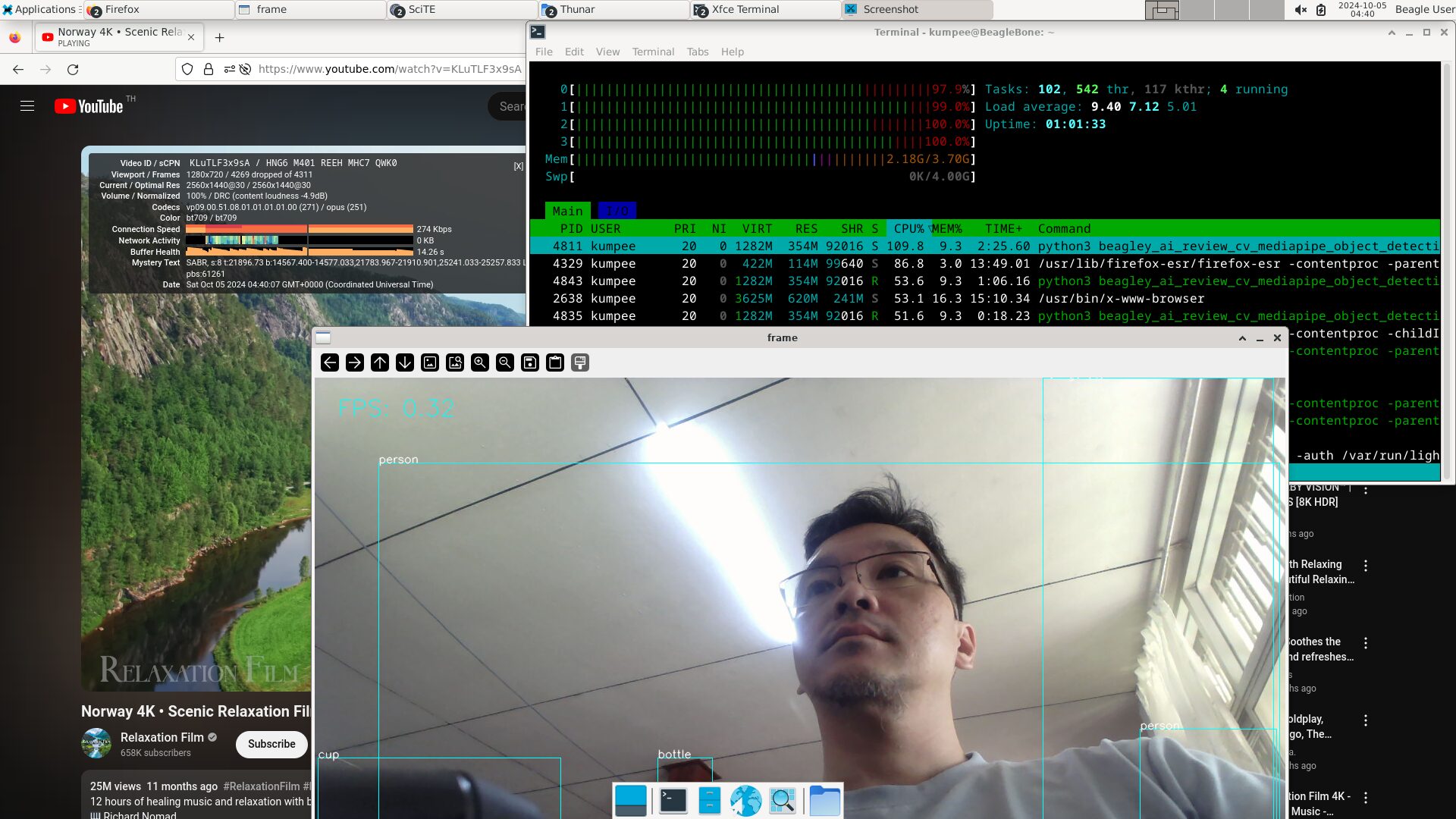Open the Terminal menu in menubar
Viewport: 1456px width, 819px height.
click(653, 52)
